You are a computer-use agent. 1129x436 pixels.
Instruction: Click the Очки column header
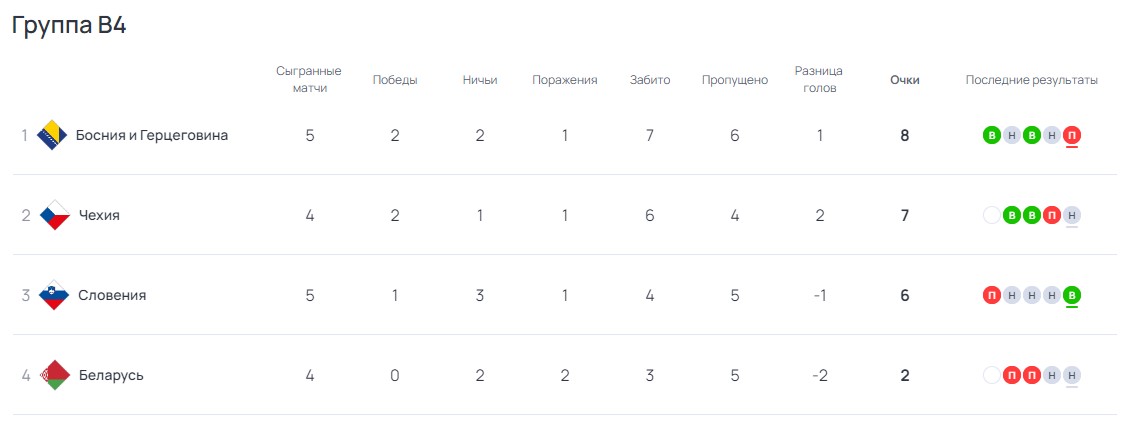[x=905, y=80]
